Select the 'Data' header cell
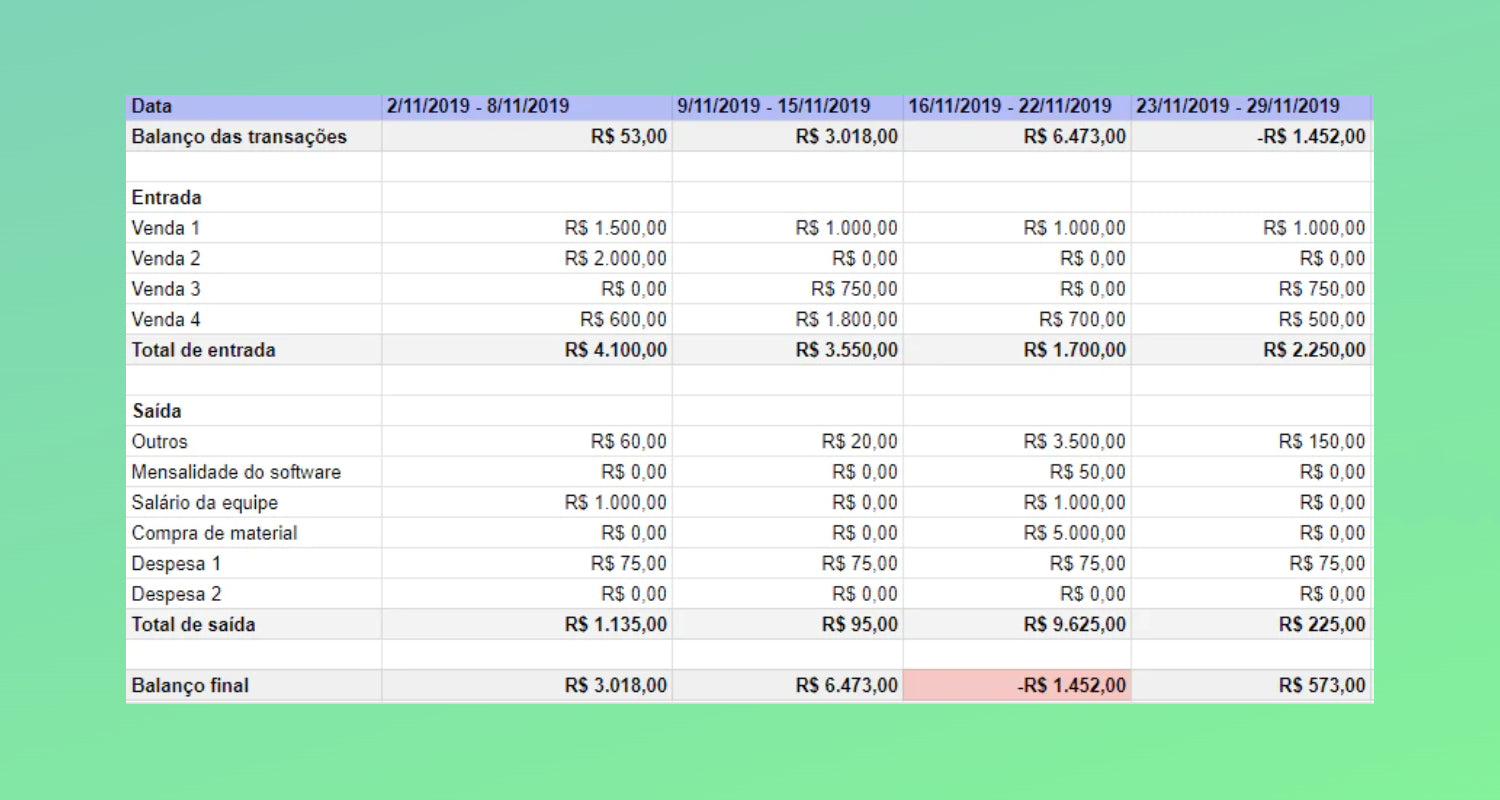The height and width of the screenshot is (800, 1500). click(x=254, y=107)
